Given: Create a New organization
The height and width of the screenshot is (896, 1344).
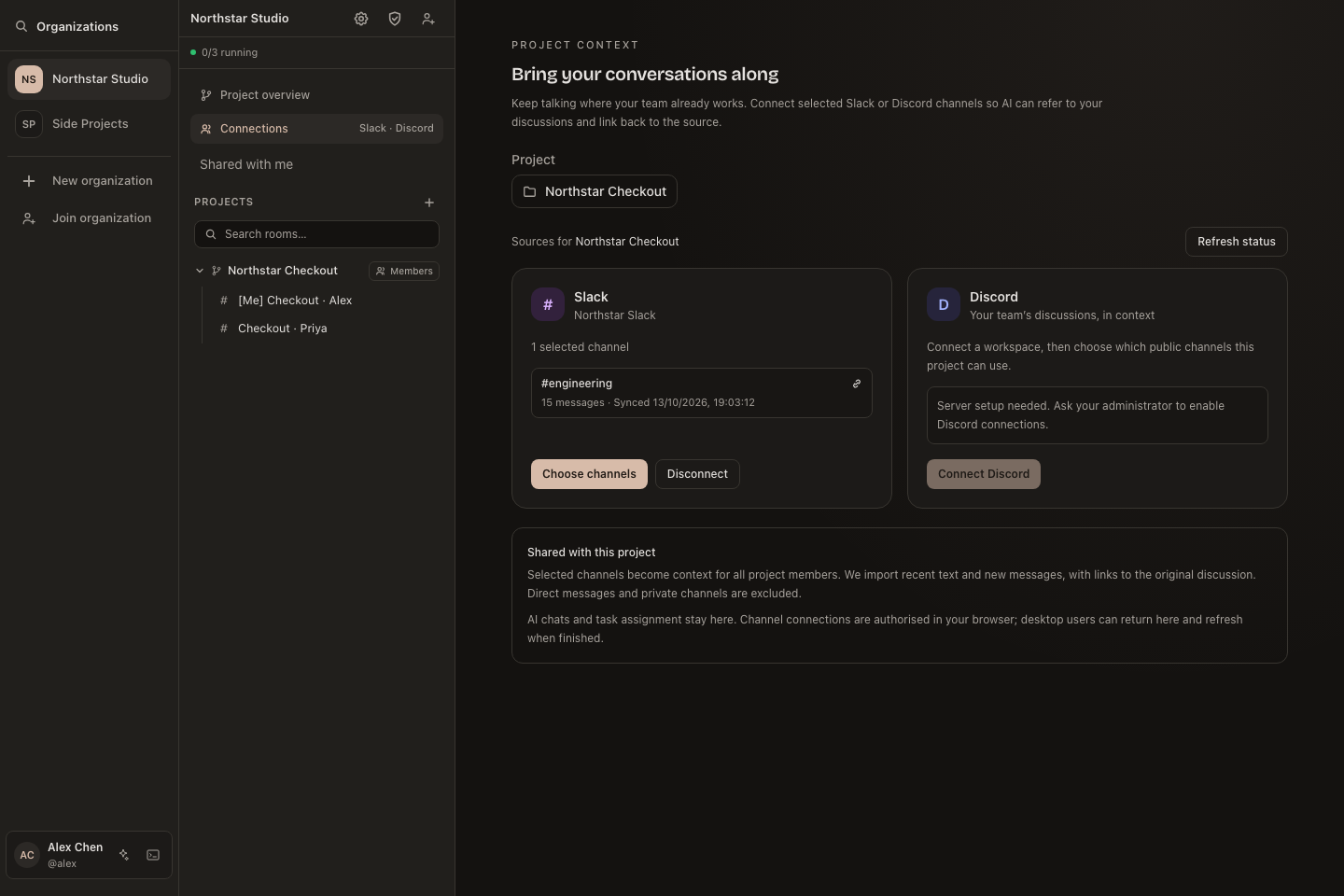Looking at the screenshot, I should [x=89, y=181].
